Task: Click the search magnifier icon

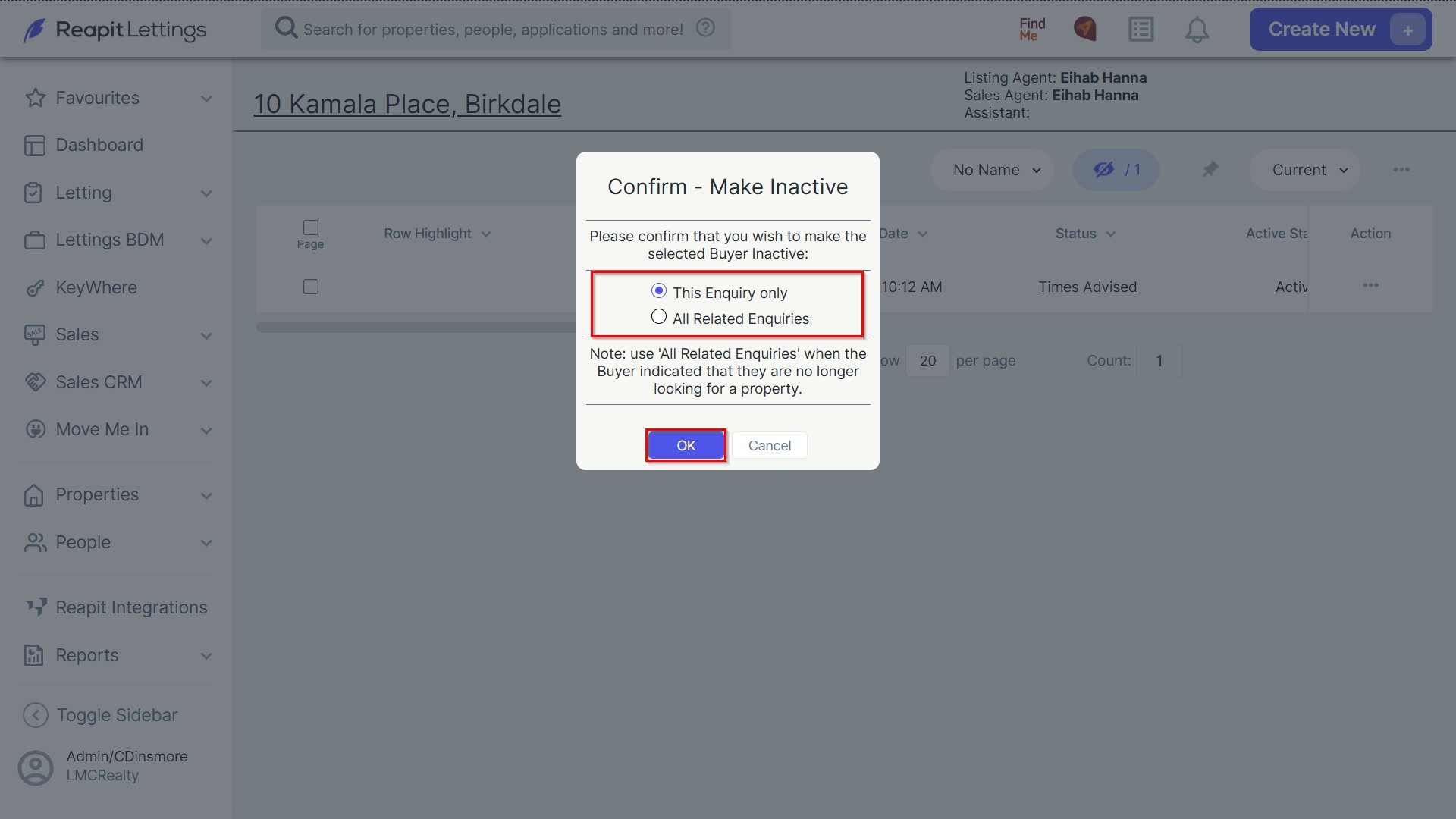Action: (286, 28)
